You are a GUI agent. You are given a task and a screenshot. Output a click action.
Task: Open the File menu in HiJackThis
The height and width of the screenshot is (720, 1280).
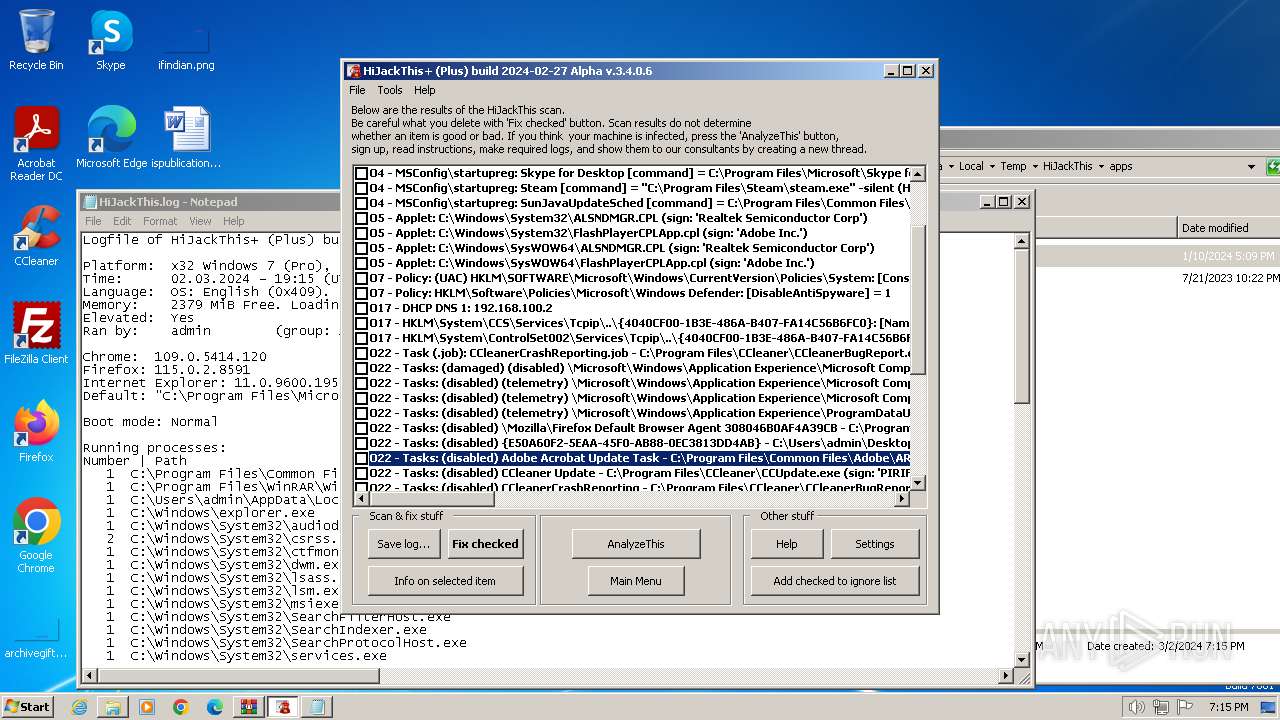357,90
